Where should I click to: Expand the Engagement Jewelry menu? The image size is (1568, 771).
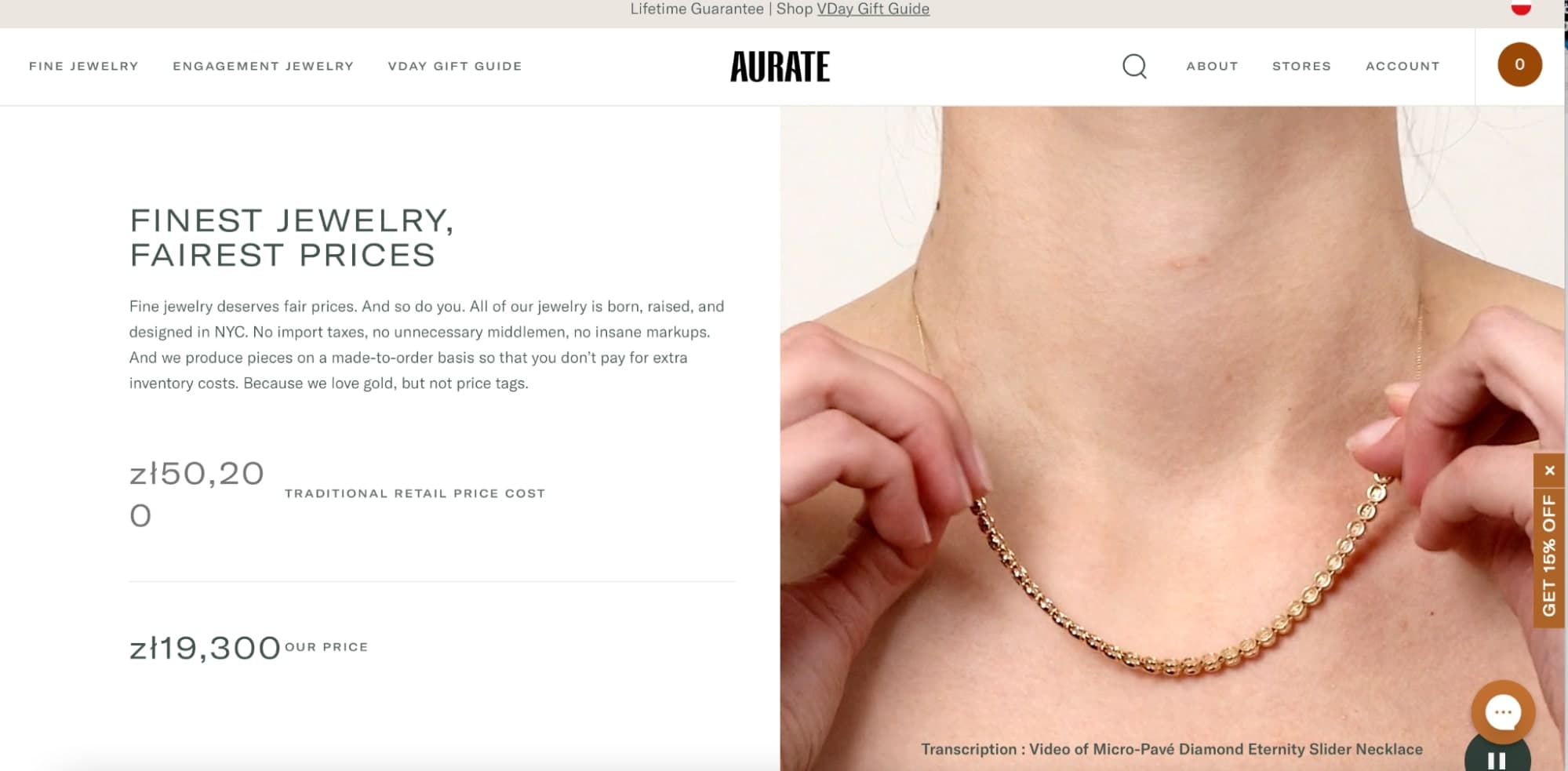coord(264,67)
